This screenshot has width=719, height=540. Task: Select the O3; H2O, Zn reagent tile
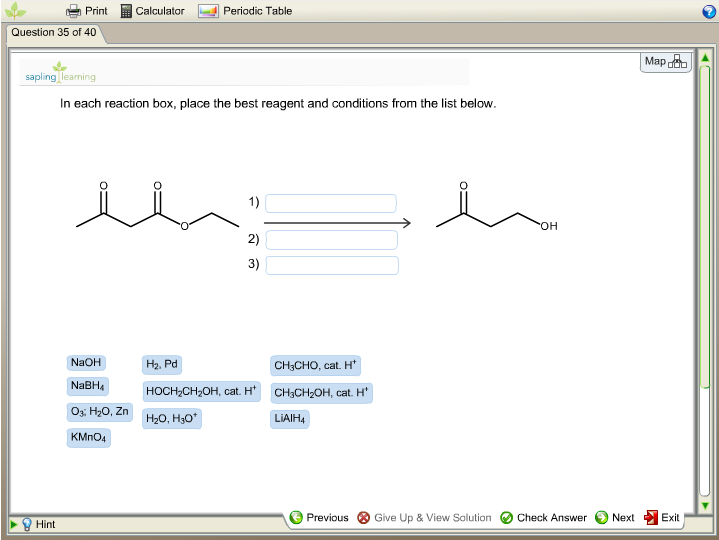click(x=100, y=412)
